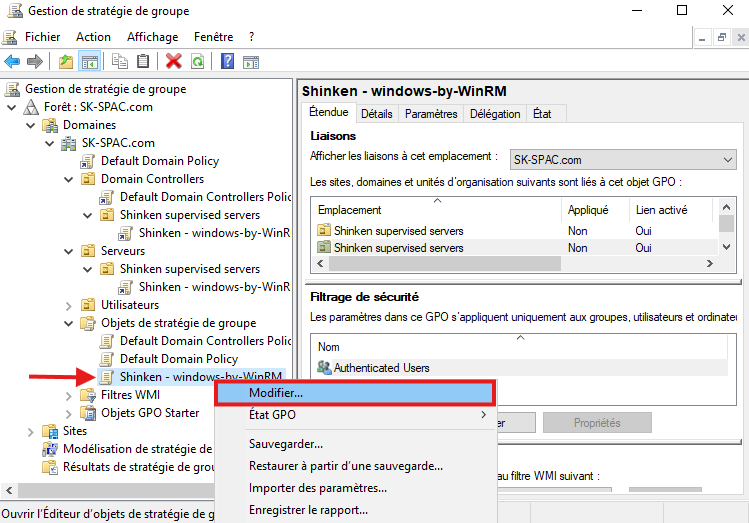The image size is (749, 523).
Task: Toggle the show/hide console tree icon
Action: click(90, 61)
